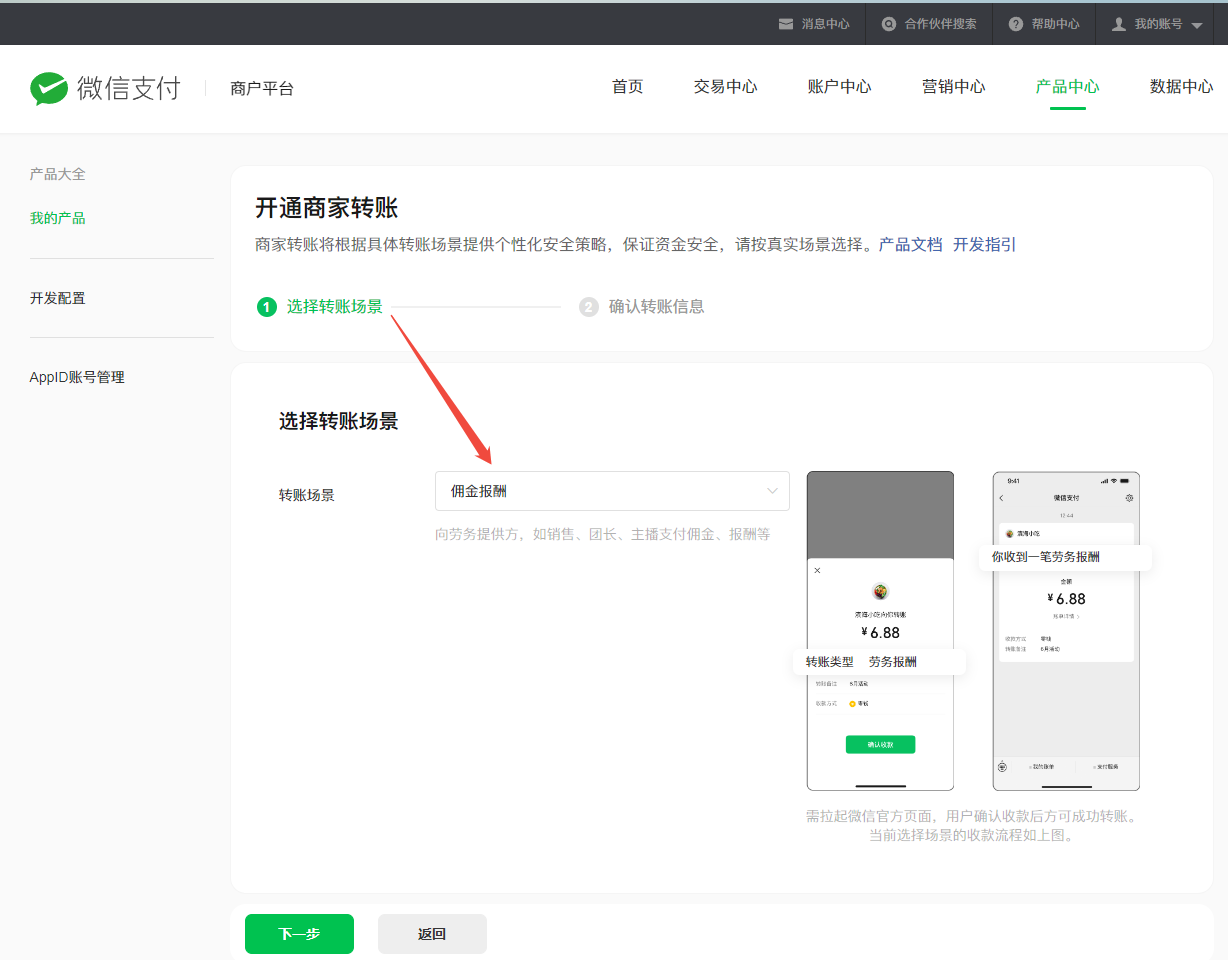
Task: Click the 你收到一笔劳务报酬 callout
Action: pyautogui.click(x=1066, y=557)
